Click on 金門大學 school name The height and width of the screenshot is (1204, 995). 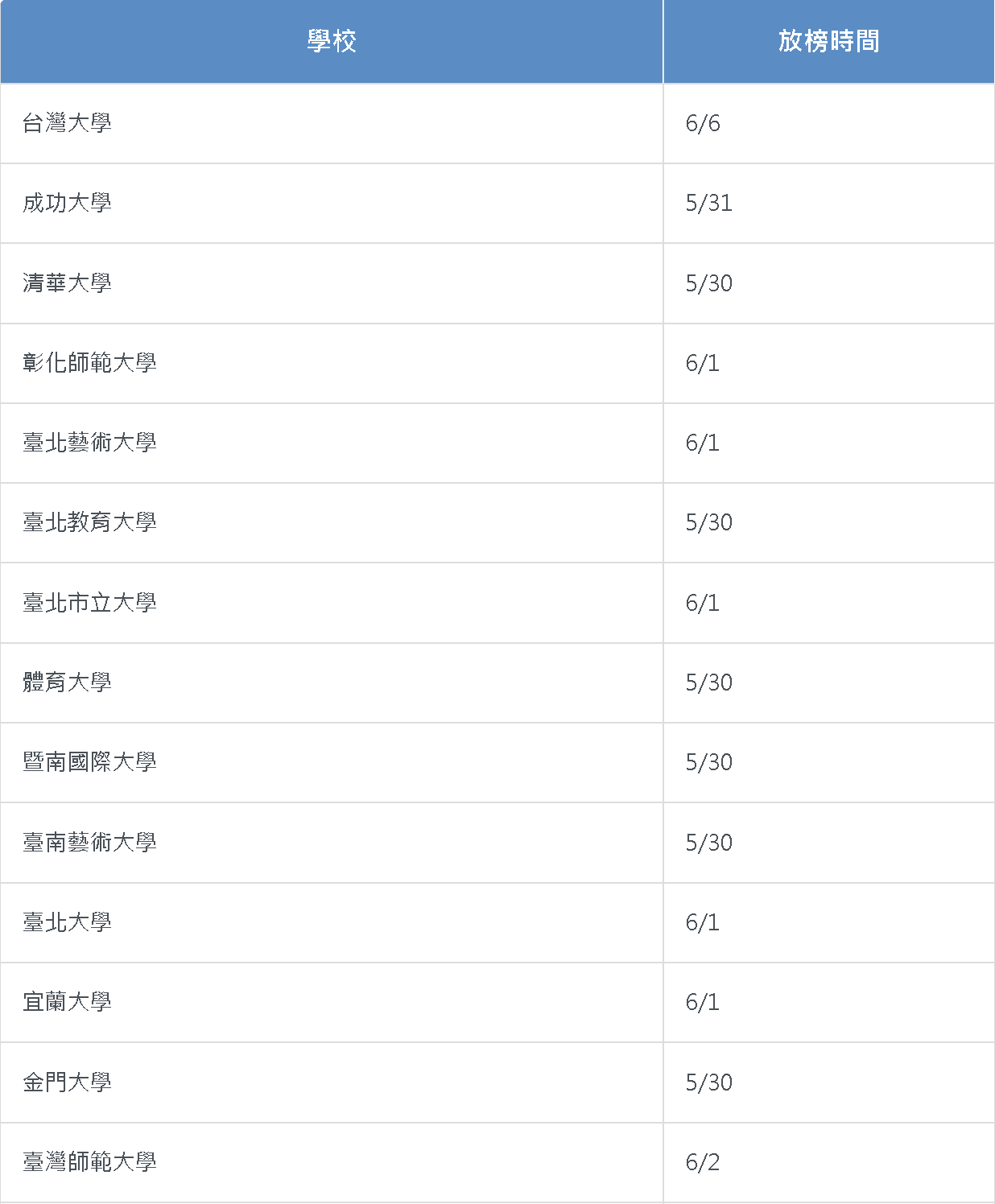68,1082
